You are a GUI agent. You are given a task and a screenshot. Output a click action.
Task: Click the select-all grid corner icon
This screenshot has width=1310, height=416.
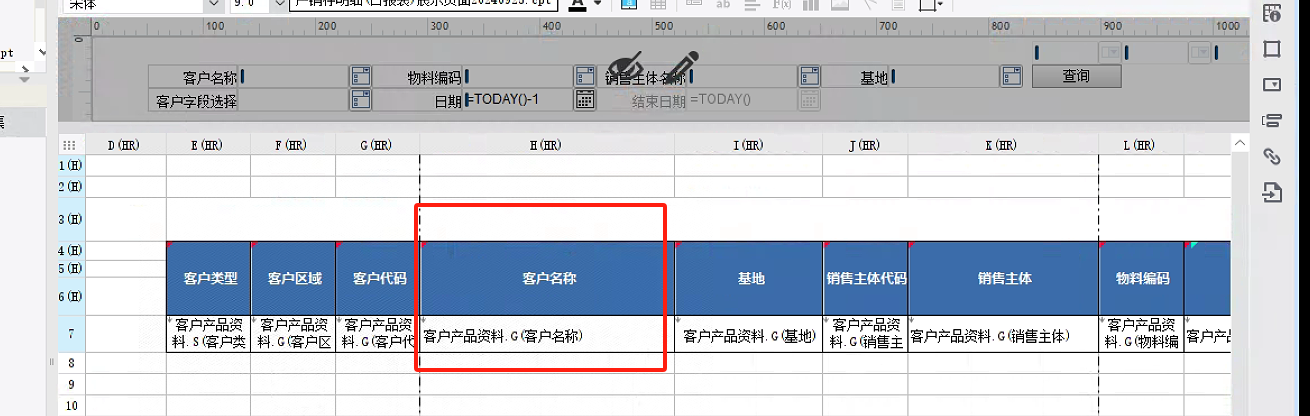(71, 145)
